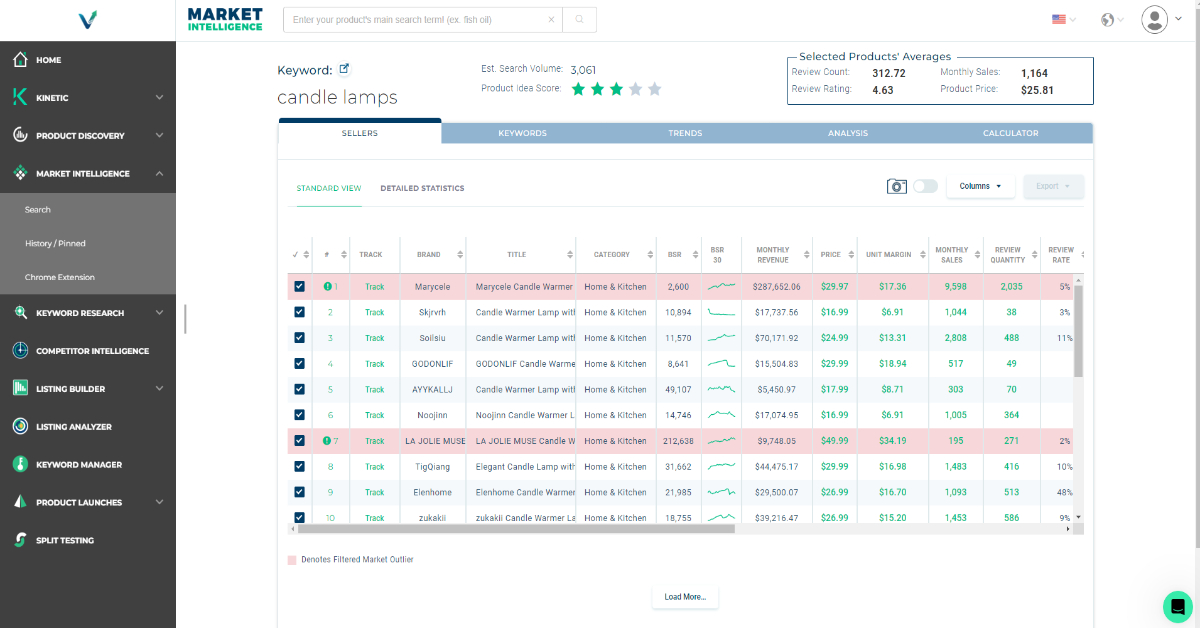This screenshot has width=1200, height=628.
Task: Open the Export dropdown
Action: point(1053,186)
